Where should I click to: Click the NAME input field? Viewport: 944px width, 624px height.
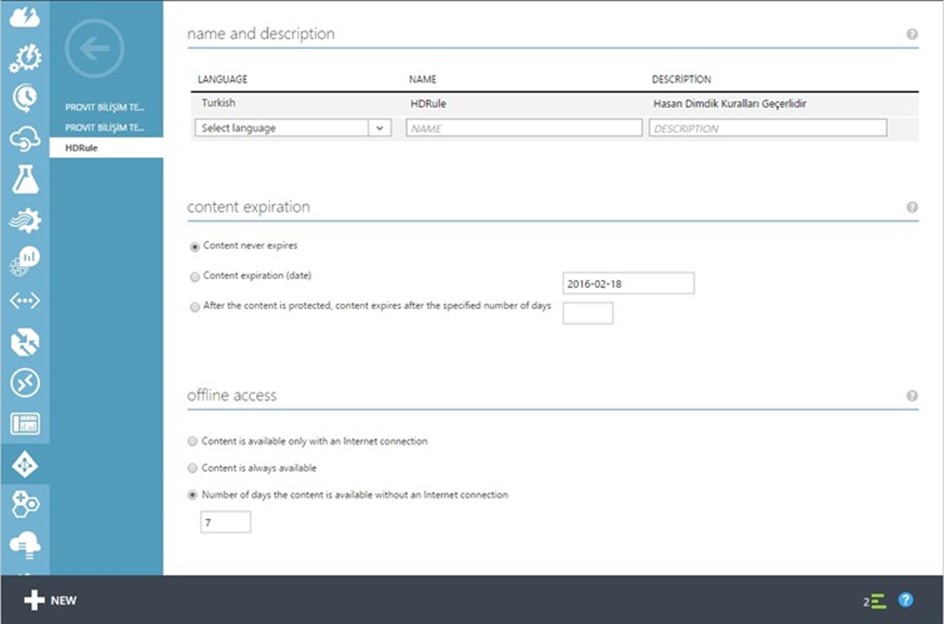point(524,128)
